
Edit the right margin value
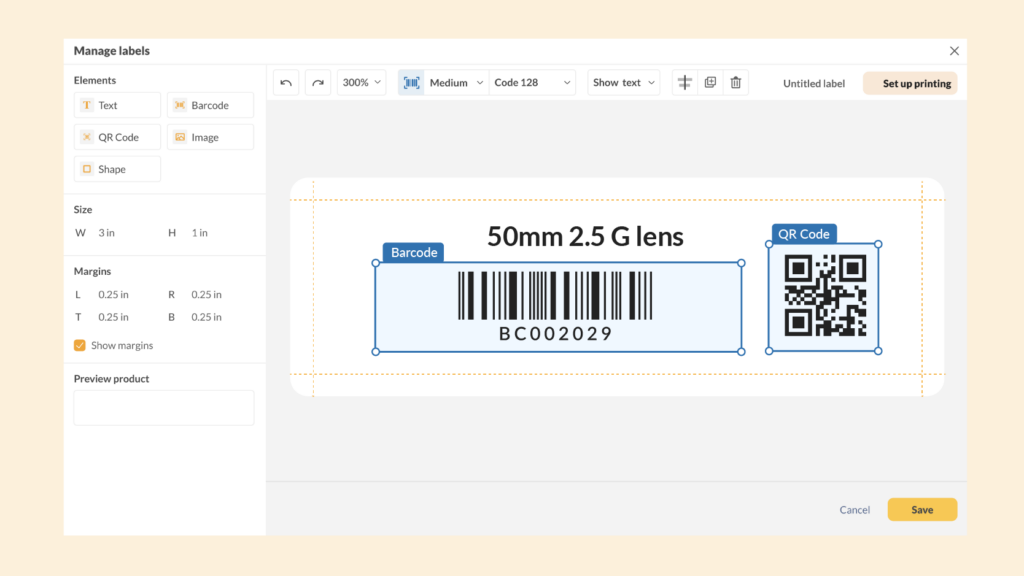click(206, 295)
